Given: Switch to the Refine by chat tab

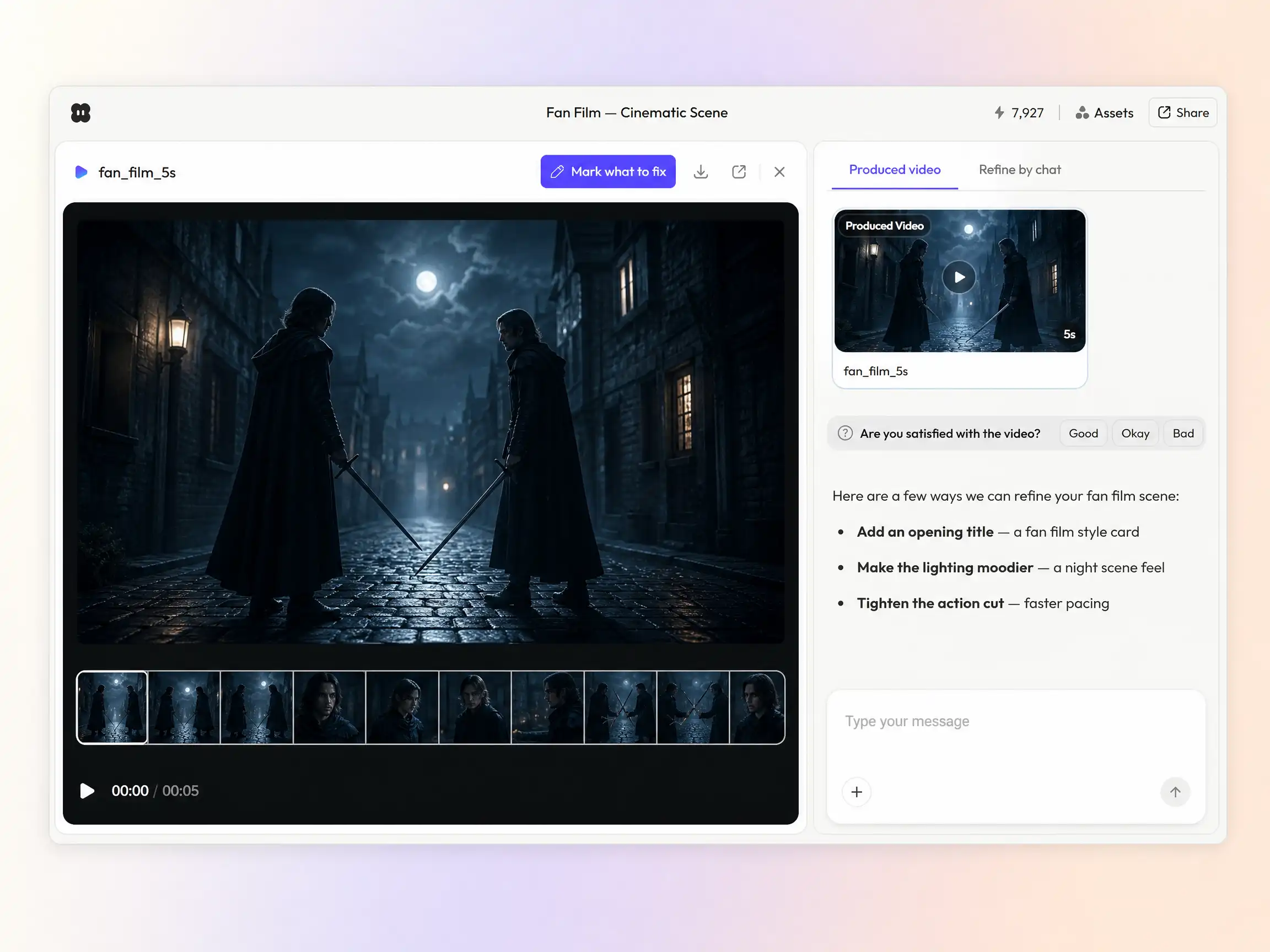Looking at the screenshot, I should click(1020, 170).
